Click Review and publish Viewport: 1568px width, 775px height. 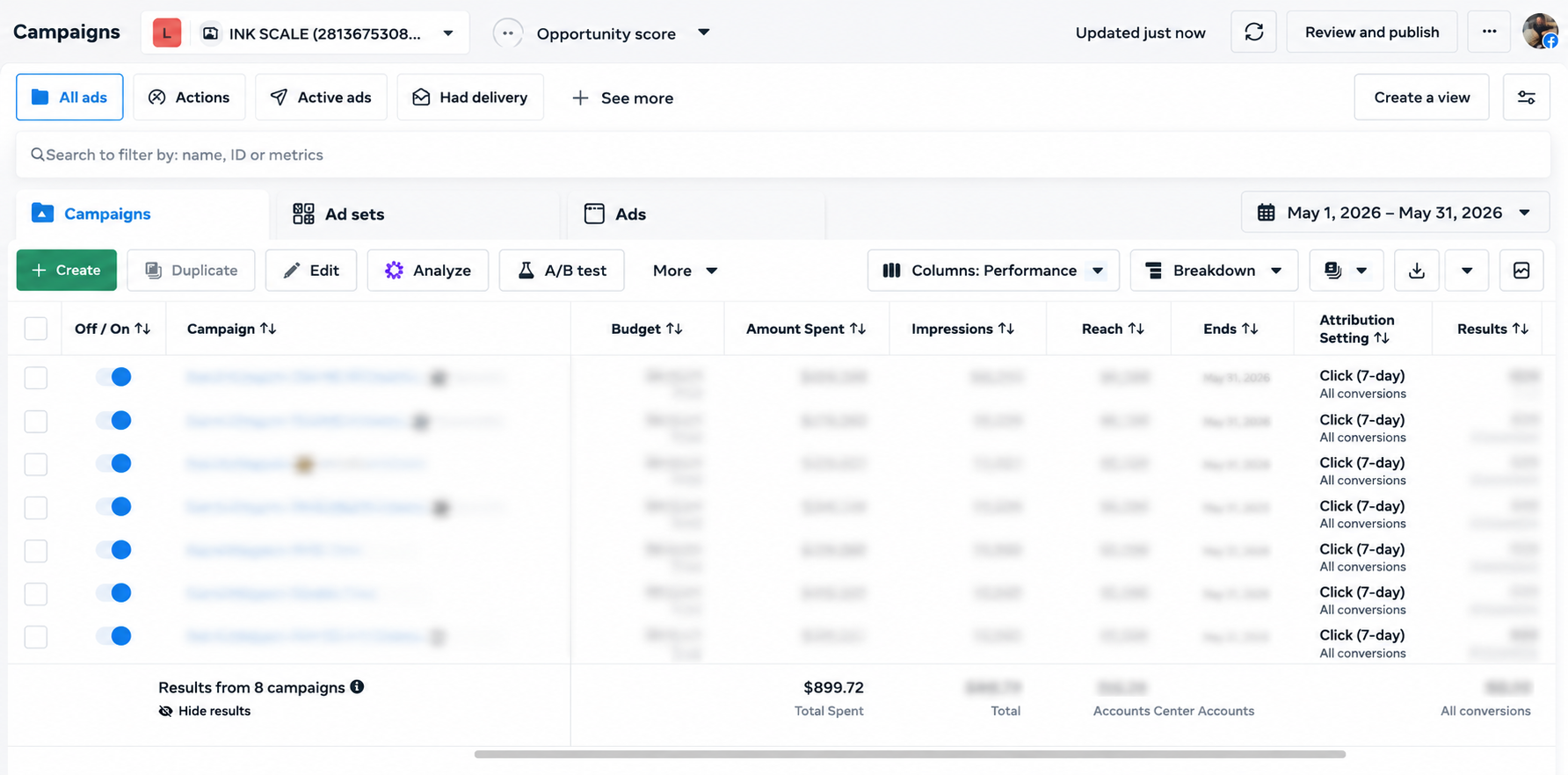pyautogui.click(x=1371, y=33)
